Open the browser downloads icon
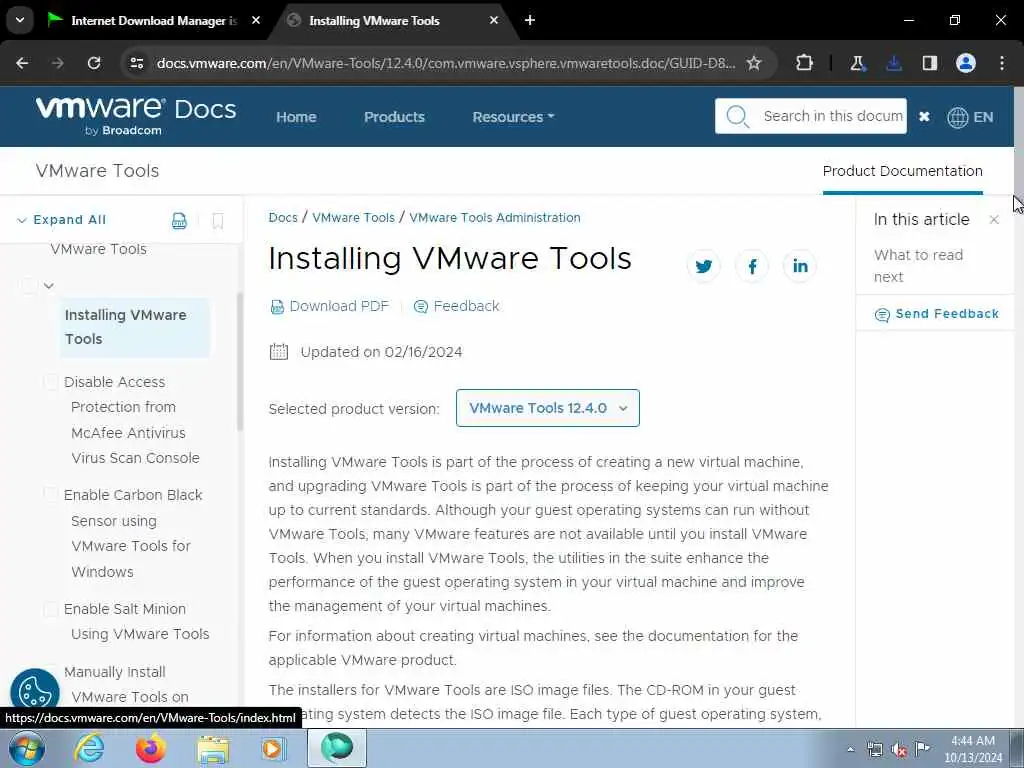 894,63
